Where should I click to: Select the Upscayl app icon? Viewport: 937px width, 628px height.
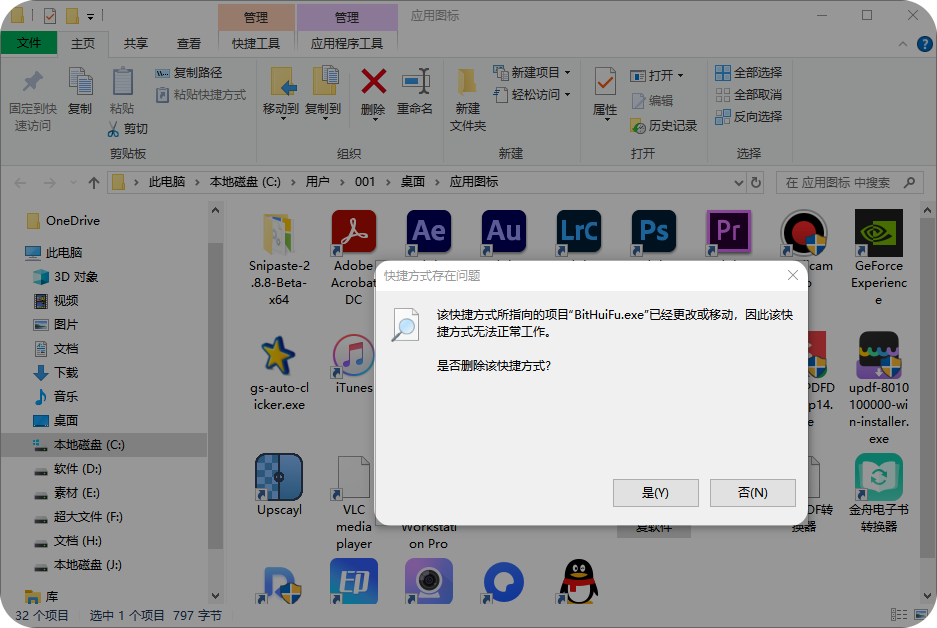point(278,477)
